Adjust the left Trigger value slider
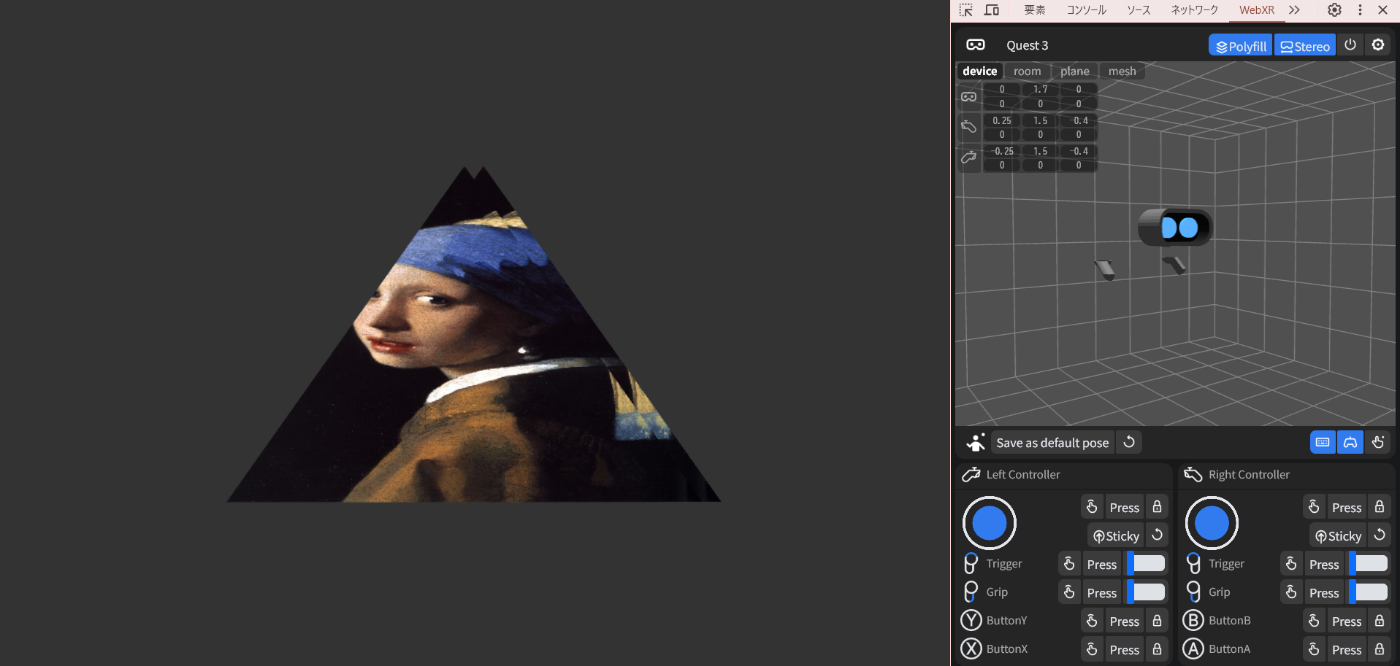The width and height of the screenshot is (1400, 666). [x=1146, y=563]
